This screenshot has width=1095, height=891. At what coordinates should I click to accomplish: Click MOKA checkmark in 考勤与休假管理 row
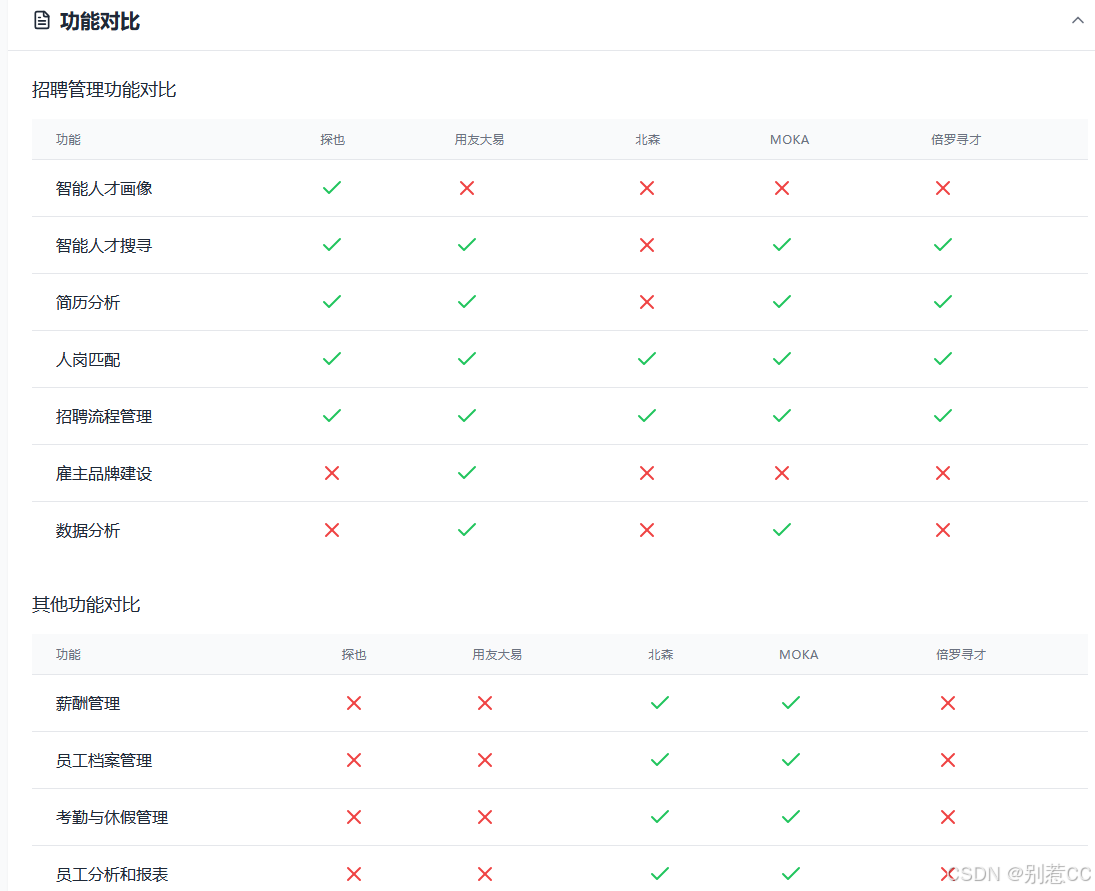tap(791, 816)
